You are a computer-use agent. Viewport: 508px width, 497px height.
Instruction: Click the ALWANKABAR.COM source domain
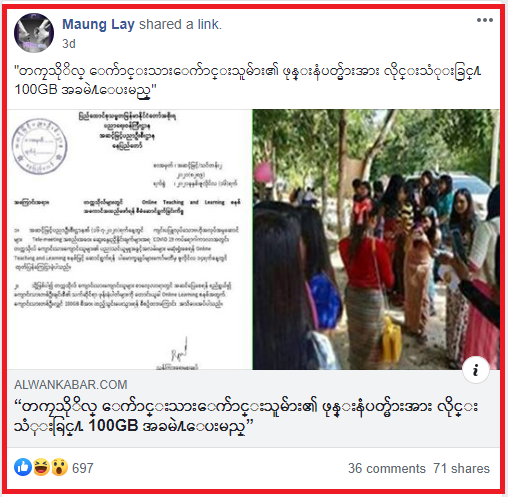click(x=71, y=385)
